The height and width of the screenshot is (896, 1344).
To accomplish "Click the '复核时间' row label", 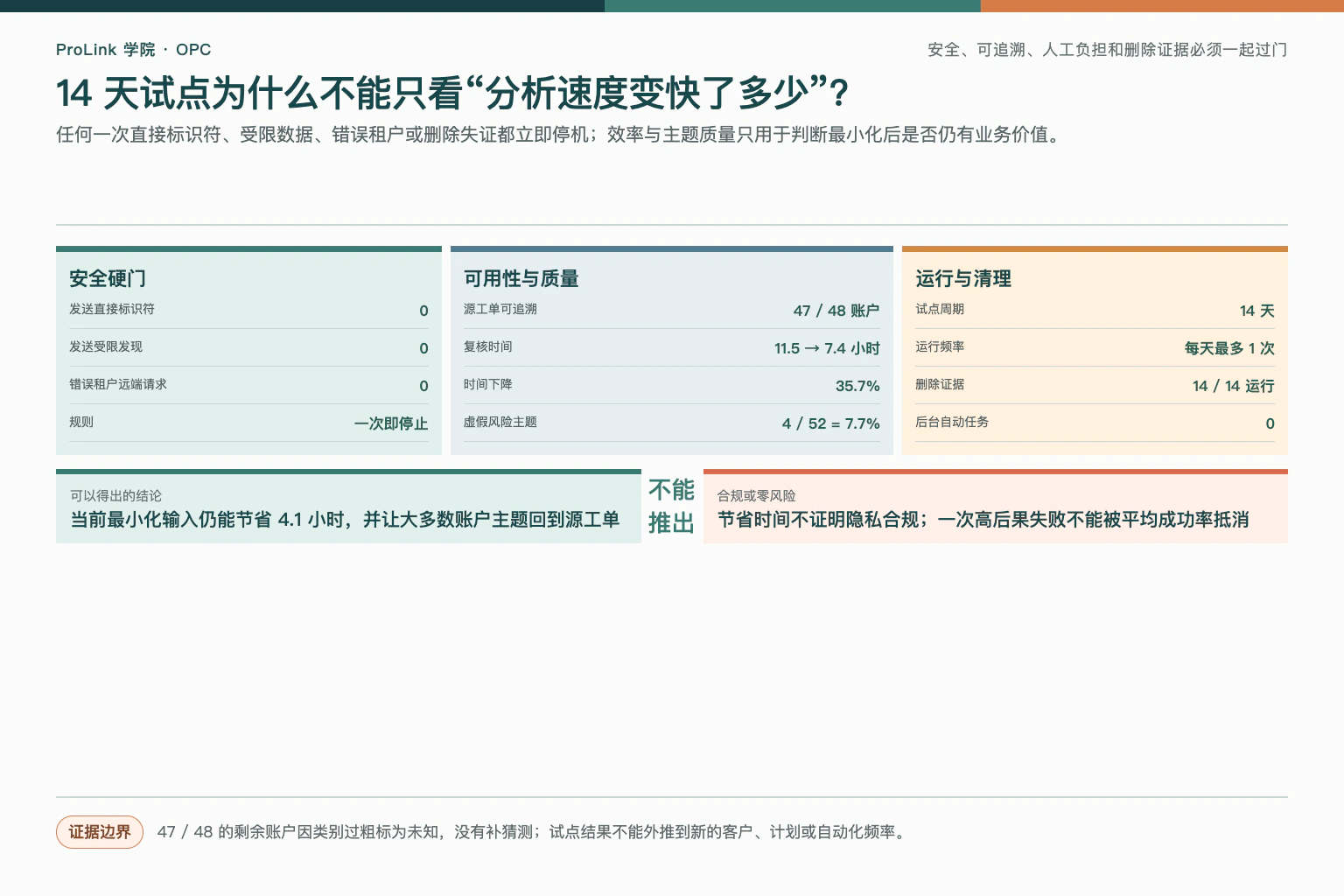I will click(488, 347).
